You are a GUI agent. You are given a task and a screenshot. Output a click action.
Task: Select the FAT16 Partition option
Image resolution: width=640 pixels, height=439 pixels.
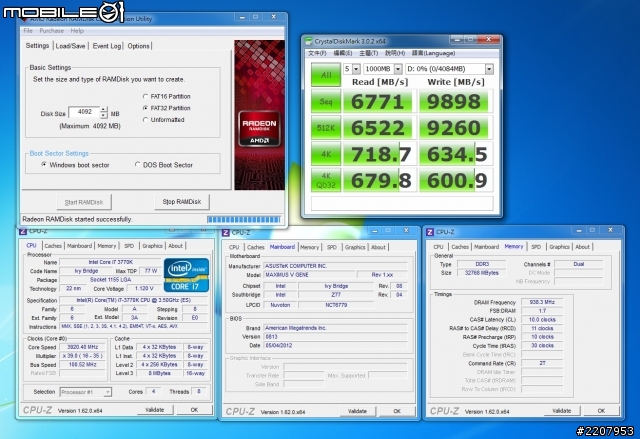145,97
